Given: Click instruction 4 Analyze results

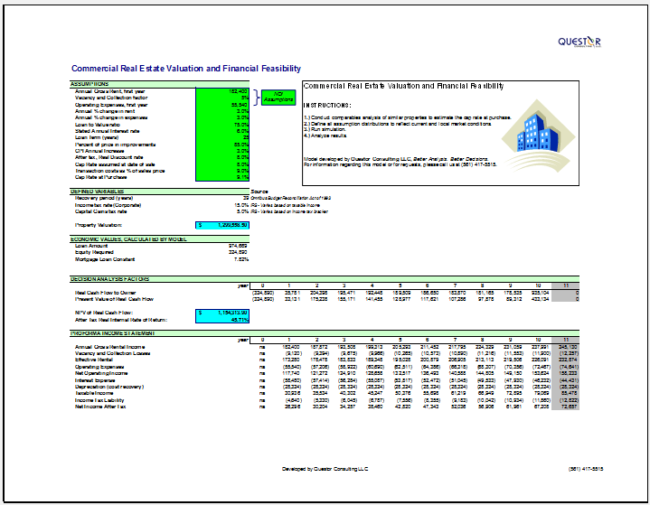Looking at the screenshot, I should (325, 136).
